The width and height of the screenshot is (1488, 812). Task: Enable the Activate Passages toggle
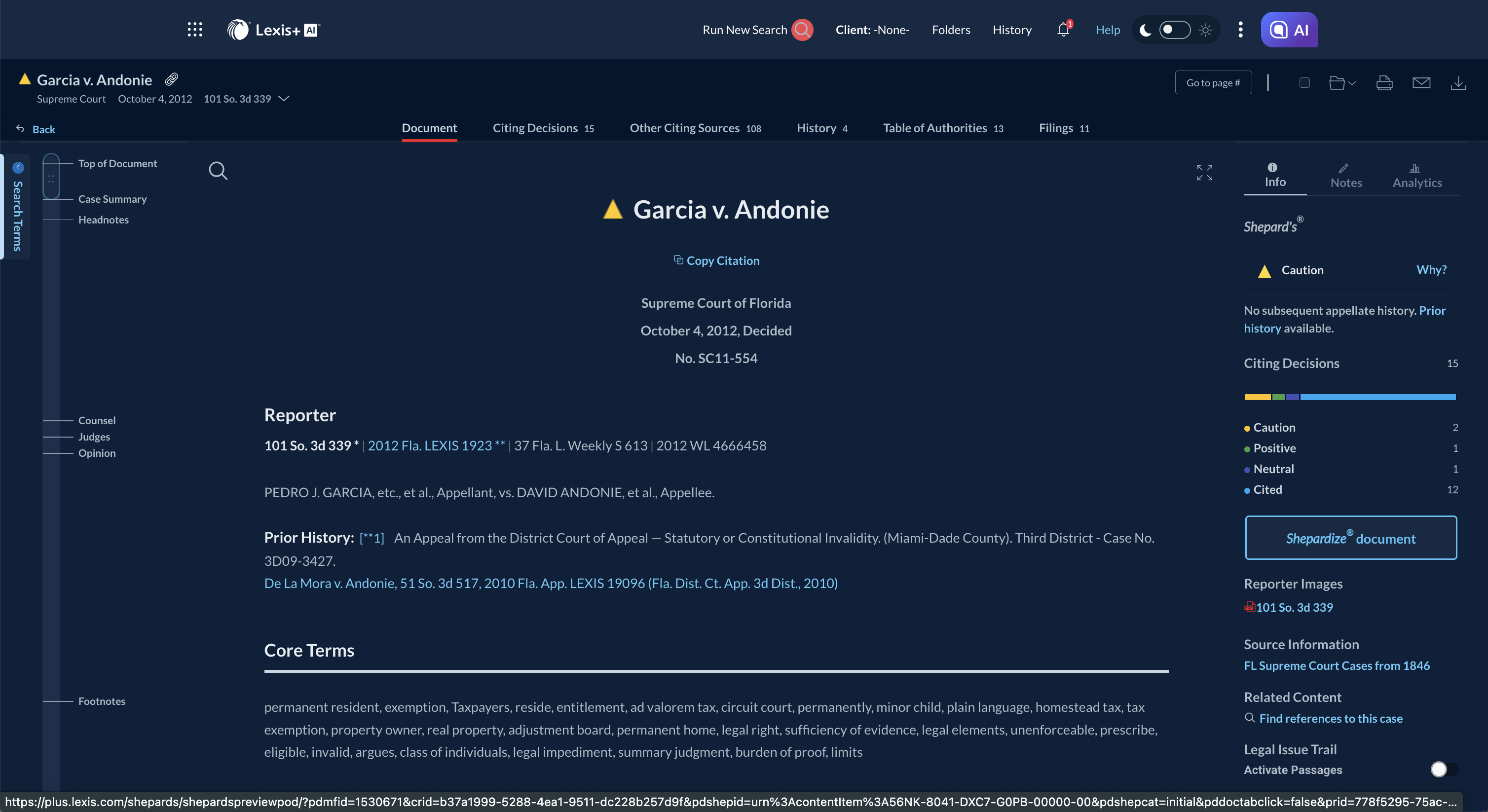point(1444,769)
